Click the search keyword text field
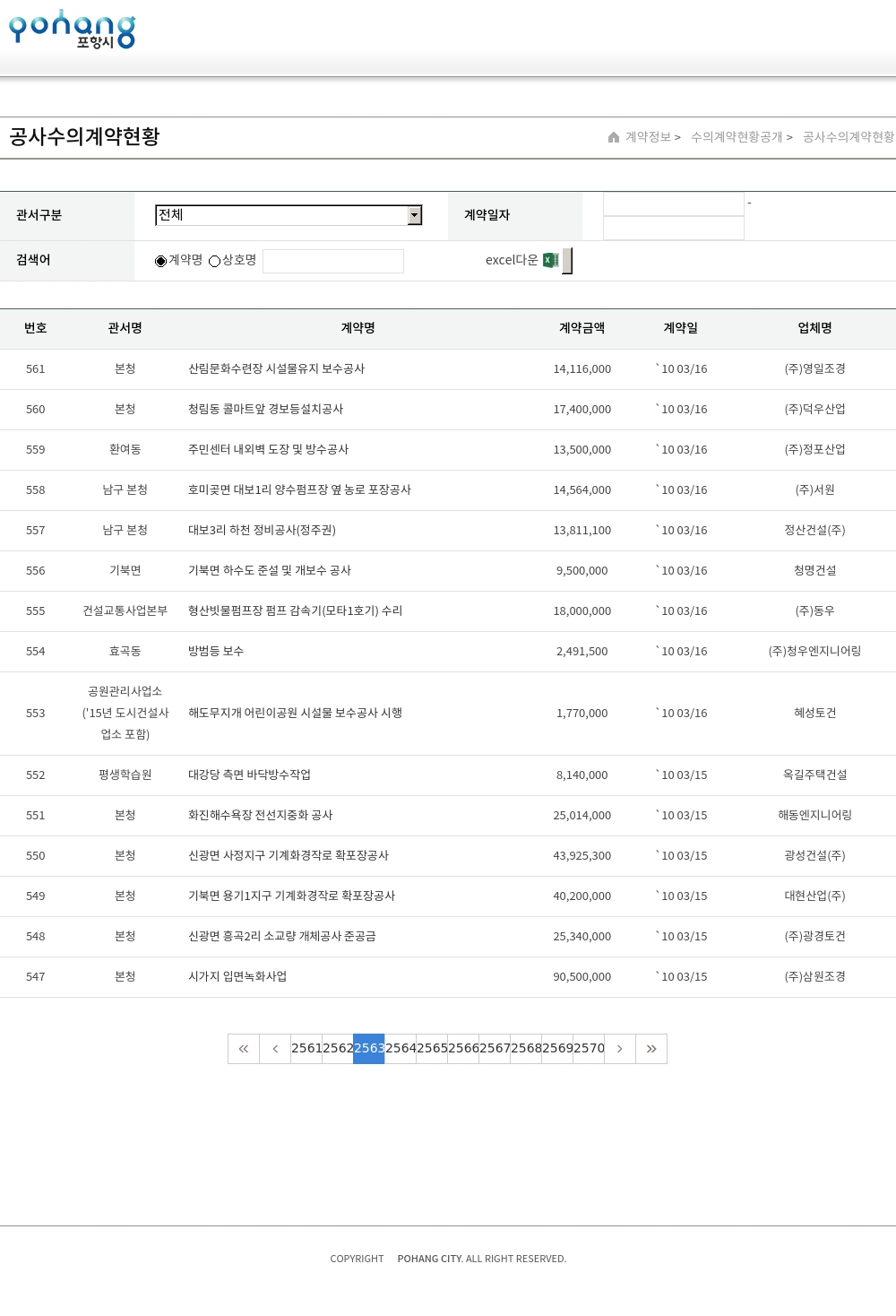896x1316 pixels. pyautogui.click(x=333, y=261)
